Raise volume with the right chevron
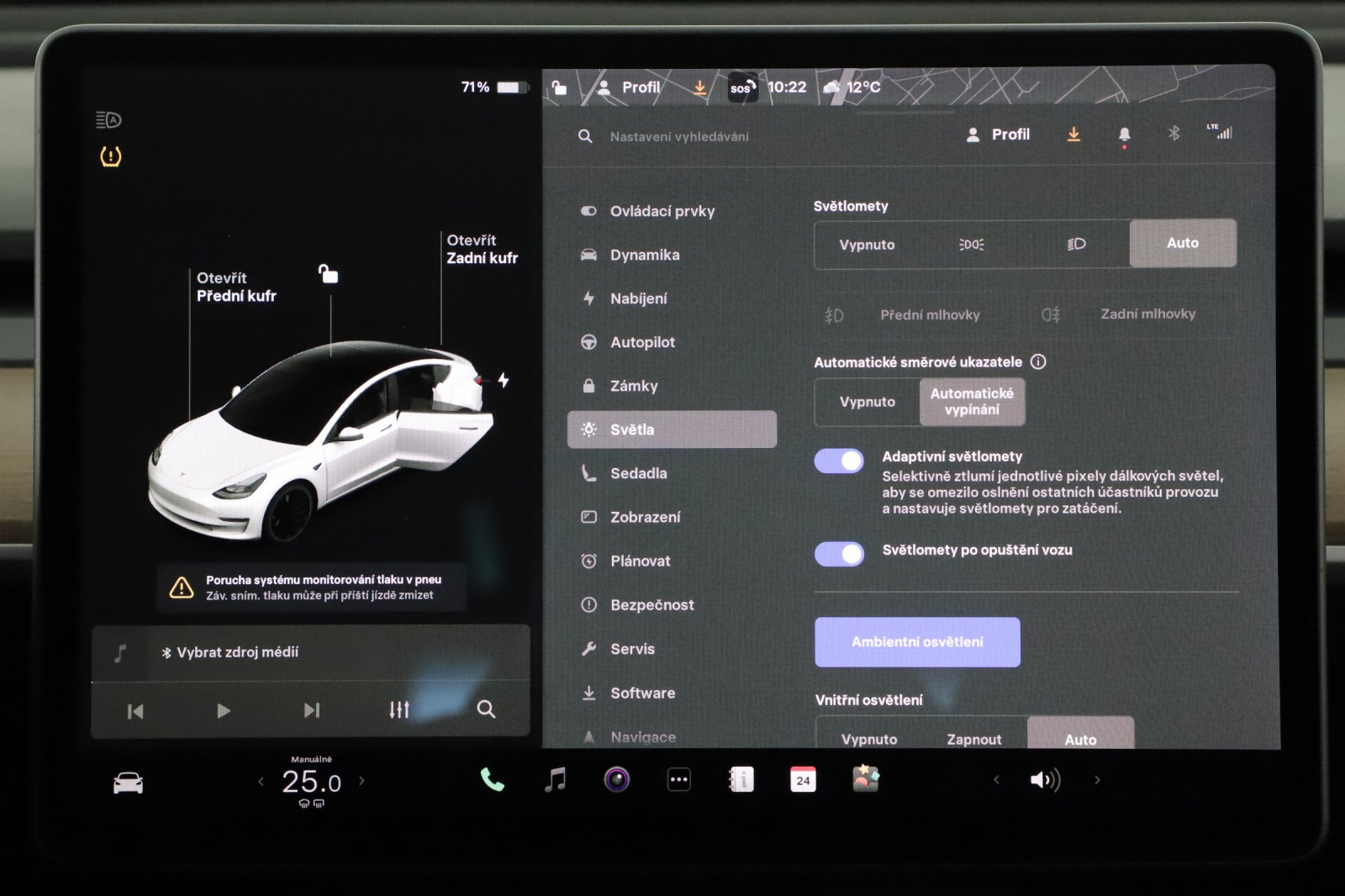1345x896 pixels. pyautogui.click(x=1097, y=780)
